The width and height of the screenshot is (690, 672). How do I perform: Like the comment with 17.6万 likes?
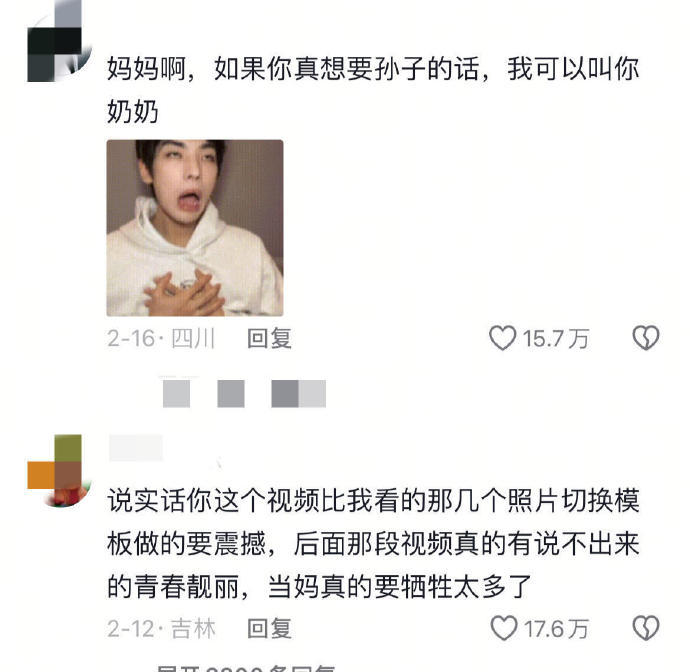click(x=503, y=628)
